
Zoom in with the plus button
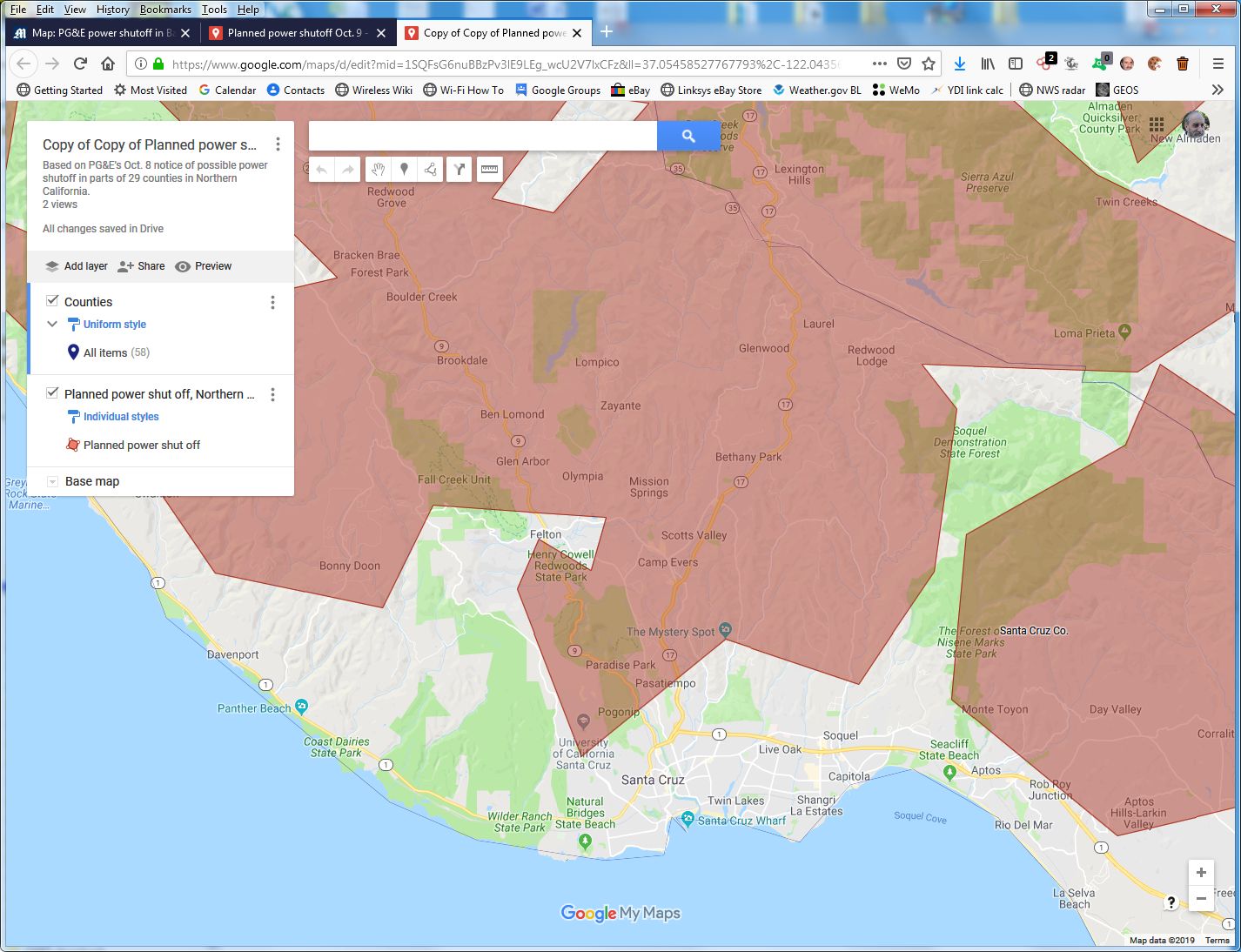point(1201,873)
